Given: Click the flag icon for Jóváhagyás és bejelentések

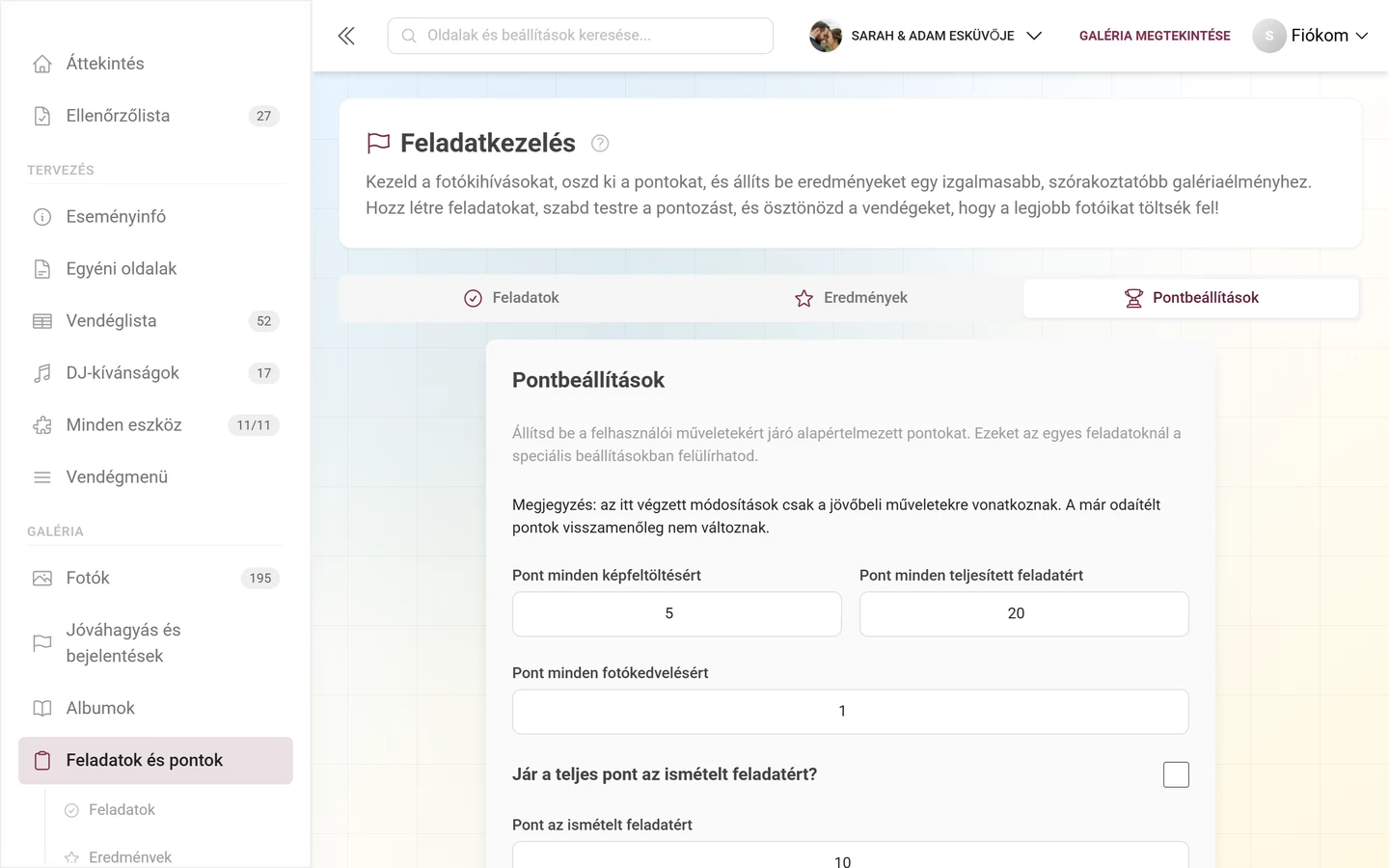Looking at the screenshot, I should [x=42, y=643].
